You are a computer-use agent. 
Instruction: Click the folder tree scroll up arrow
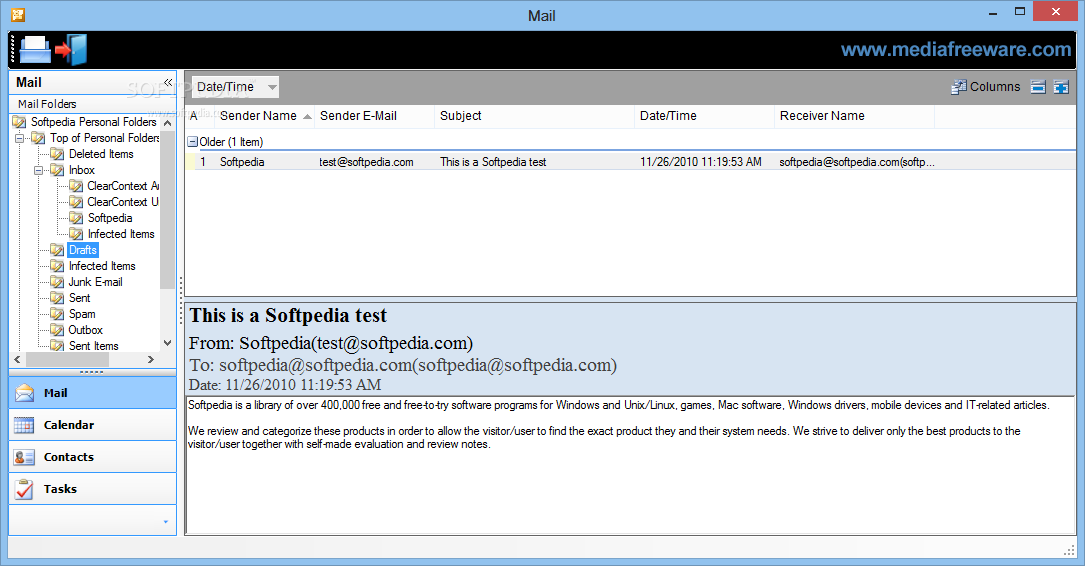click(167, 122)
